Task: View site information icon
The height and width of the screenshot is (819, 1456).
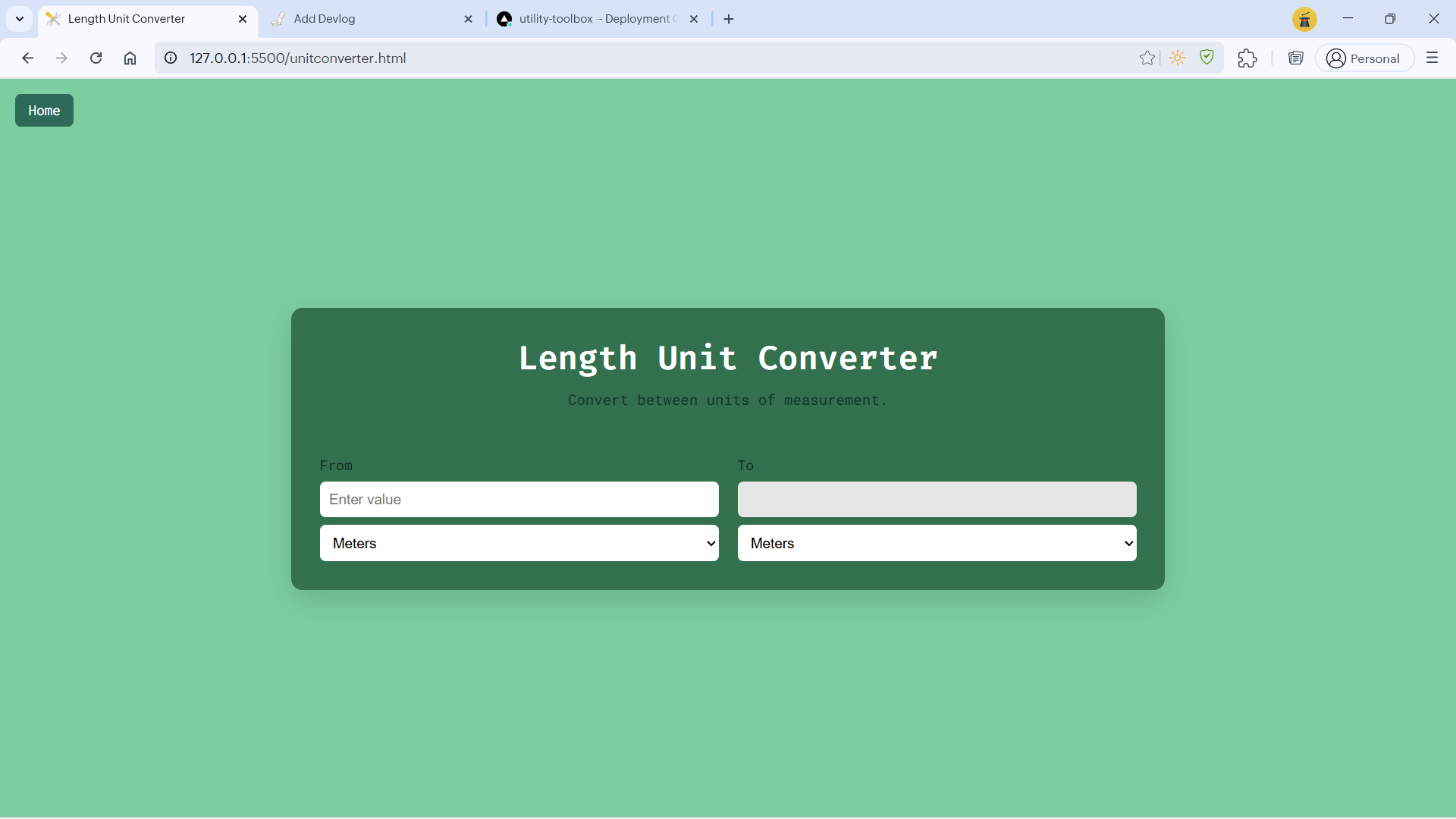Action: [171, 58]
